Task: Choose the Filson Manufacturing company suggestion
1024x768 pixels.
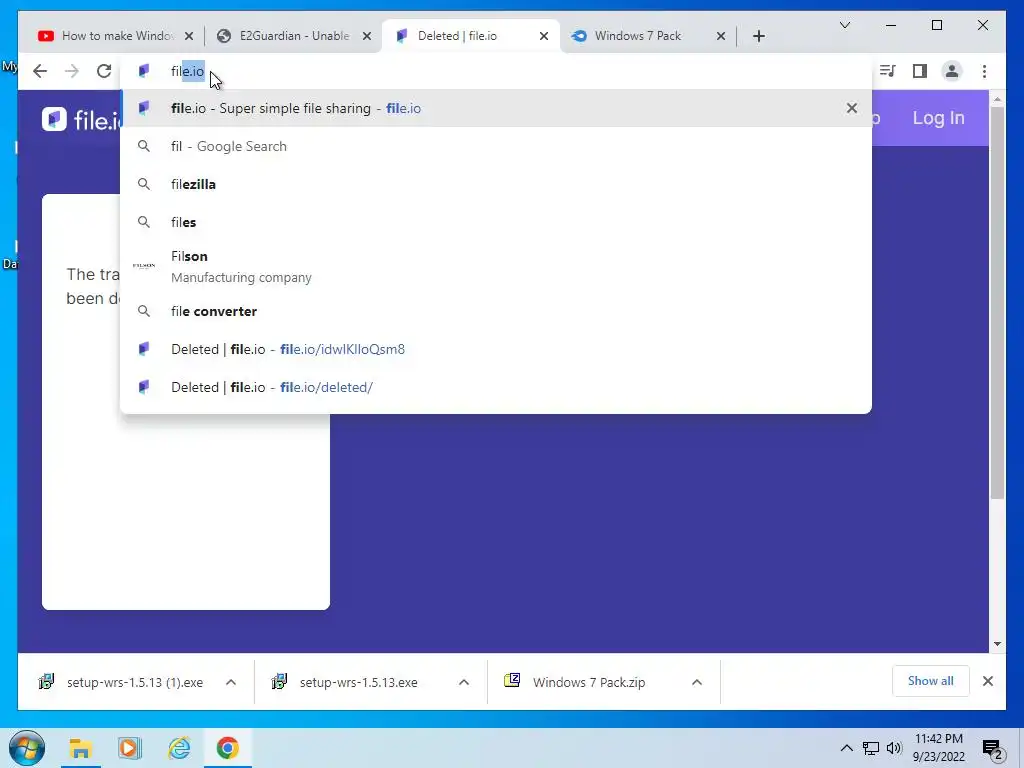Action: [x=496, y=266]
